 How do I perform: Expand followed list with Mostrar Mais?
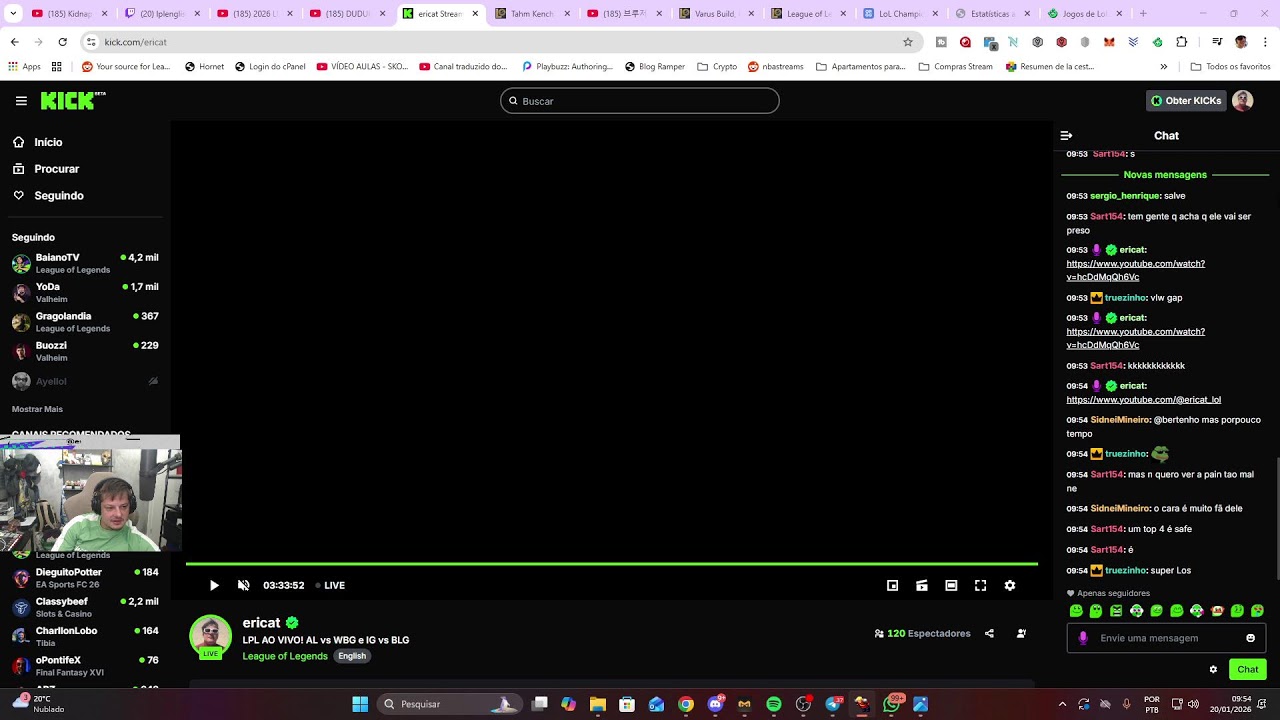pos(37,409)
